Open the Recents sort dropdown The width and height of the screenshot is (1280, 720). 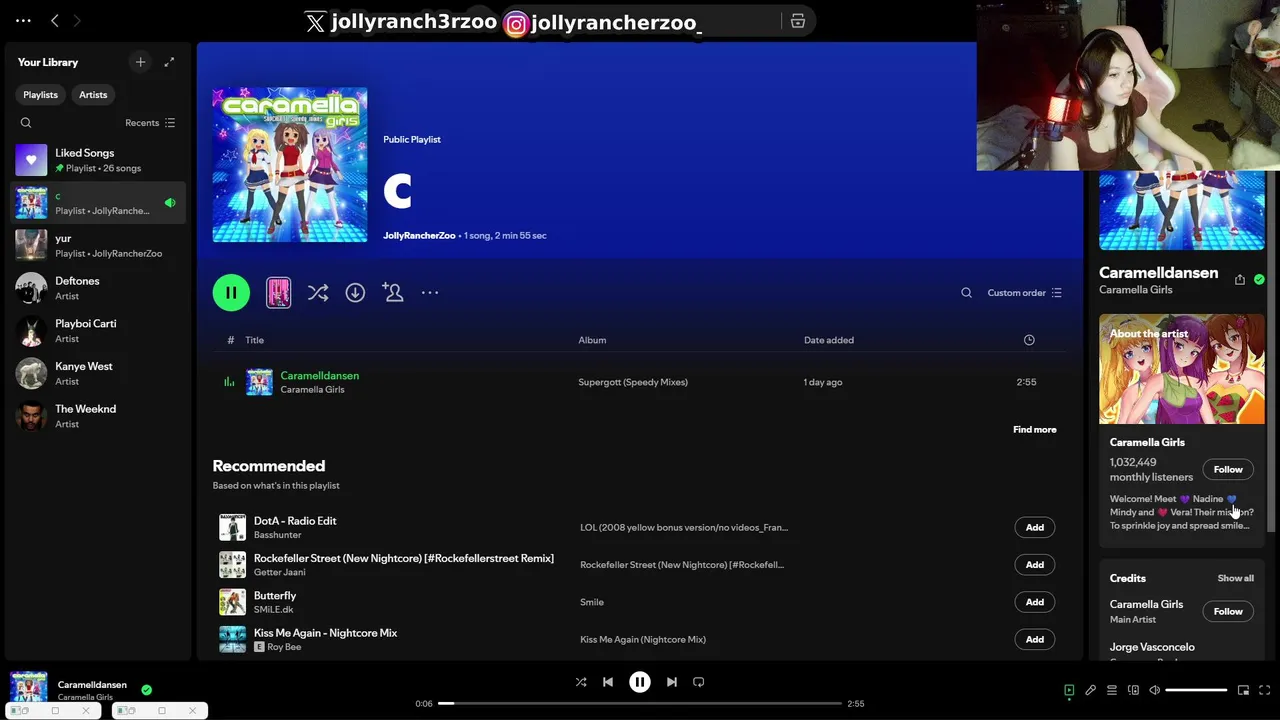tap(150, 123)
